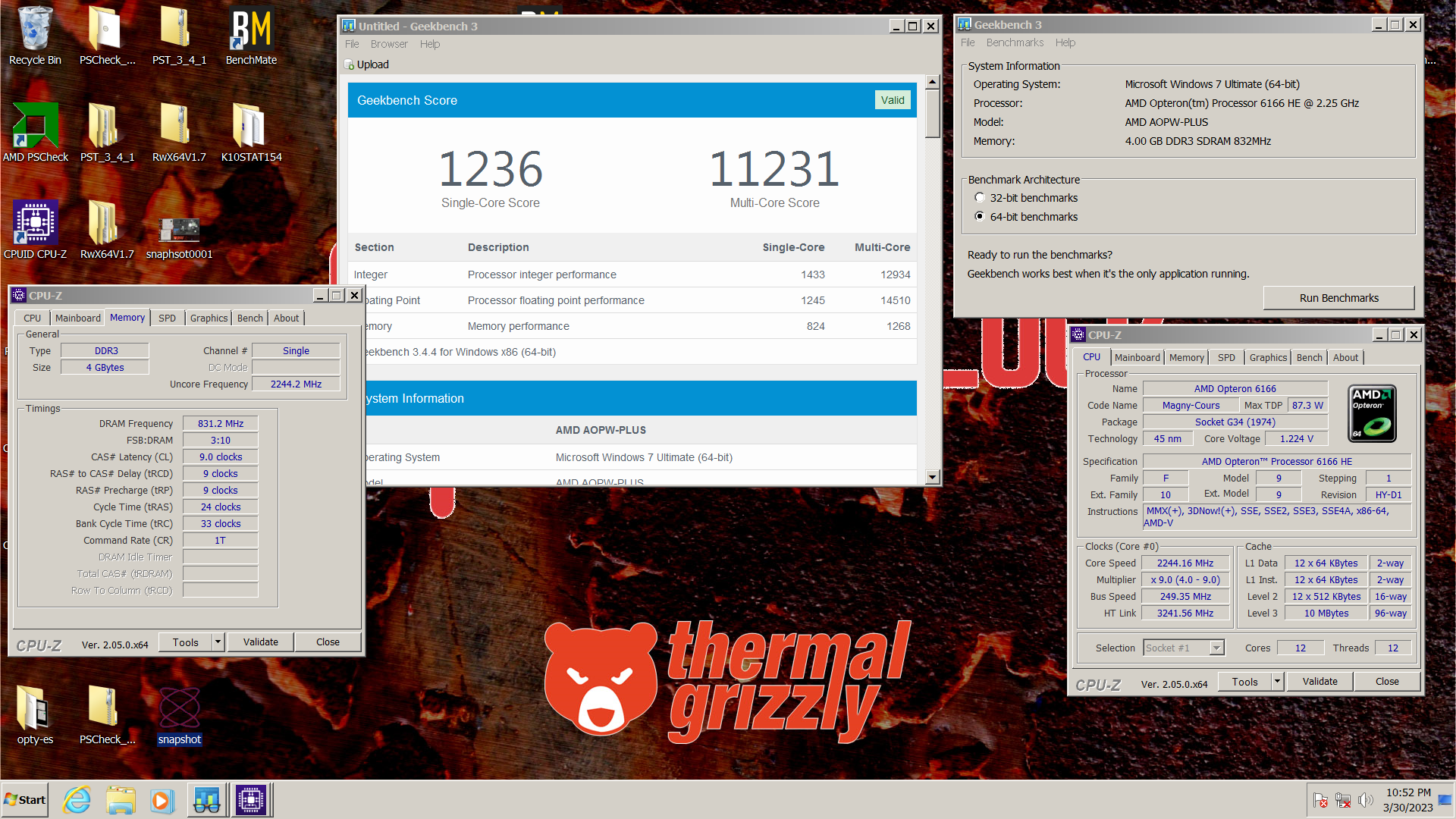The width and height of the screenshot is (1456, 819).
Task: Click Close button in Memory CPU-Z window
Action: point(328,642)
